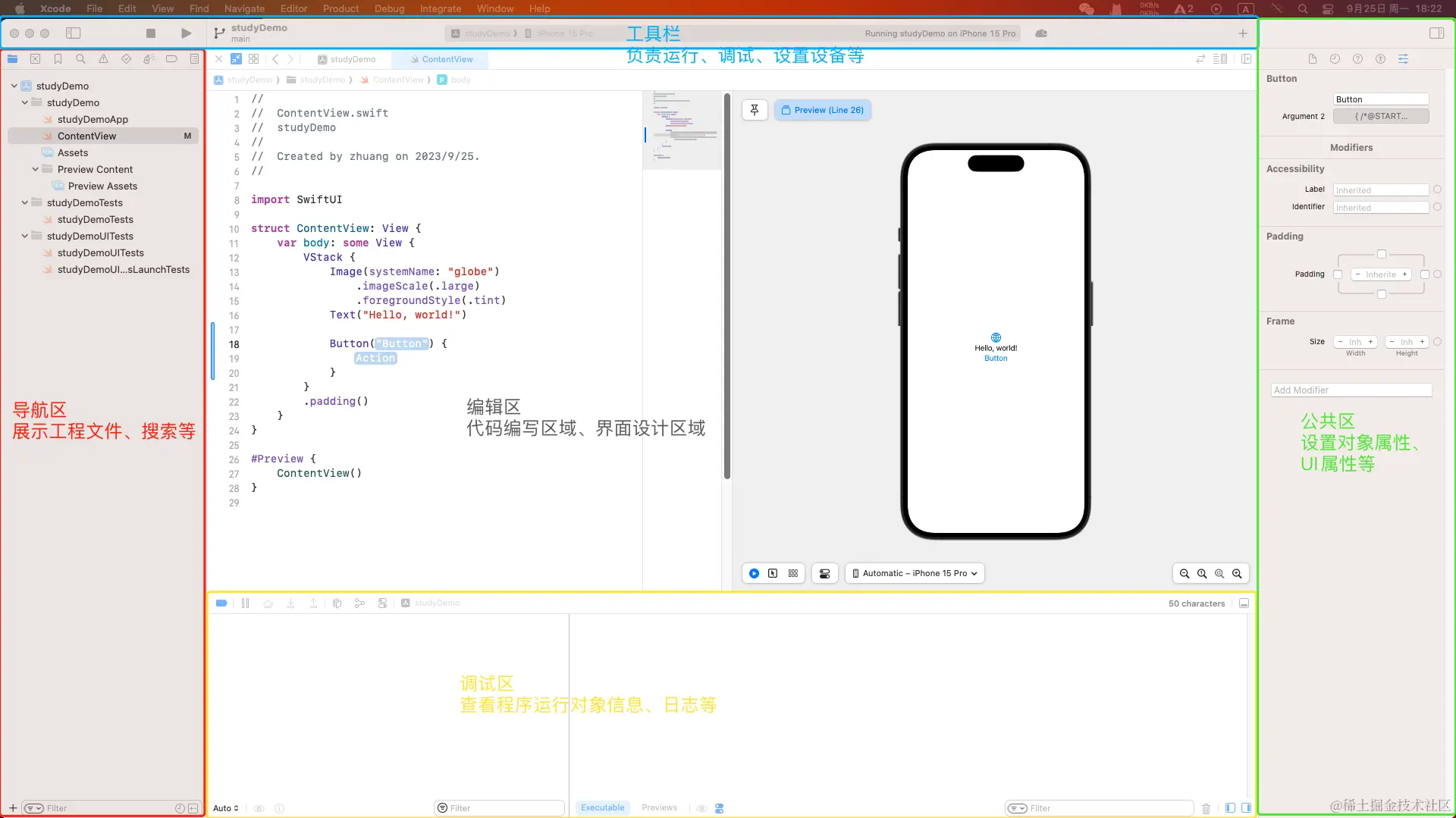Screen dimensions: 1456x818
Task: Open the Test navigator diamond icon
Action: [126, 59]
